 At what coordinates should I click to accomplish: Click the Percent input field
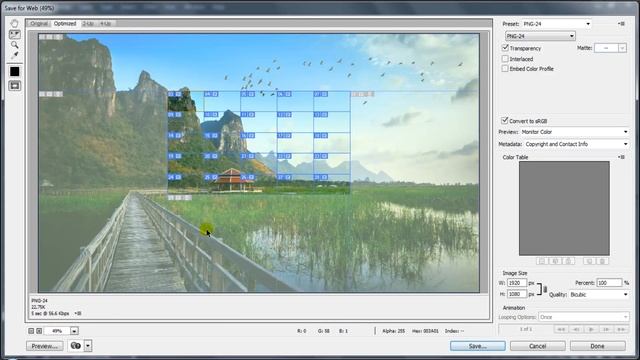point(609,282)
